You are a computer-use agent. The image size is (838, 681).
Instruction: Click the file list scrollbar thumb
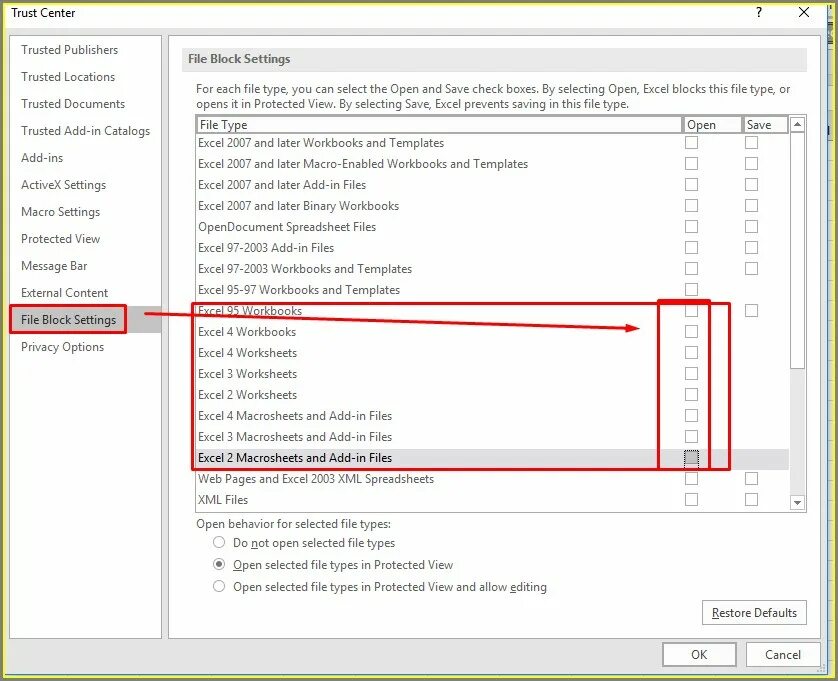tap(797, 250)
